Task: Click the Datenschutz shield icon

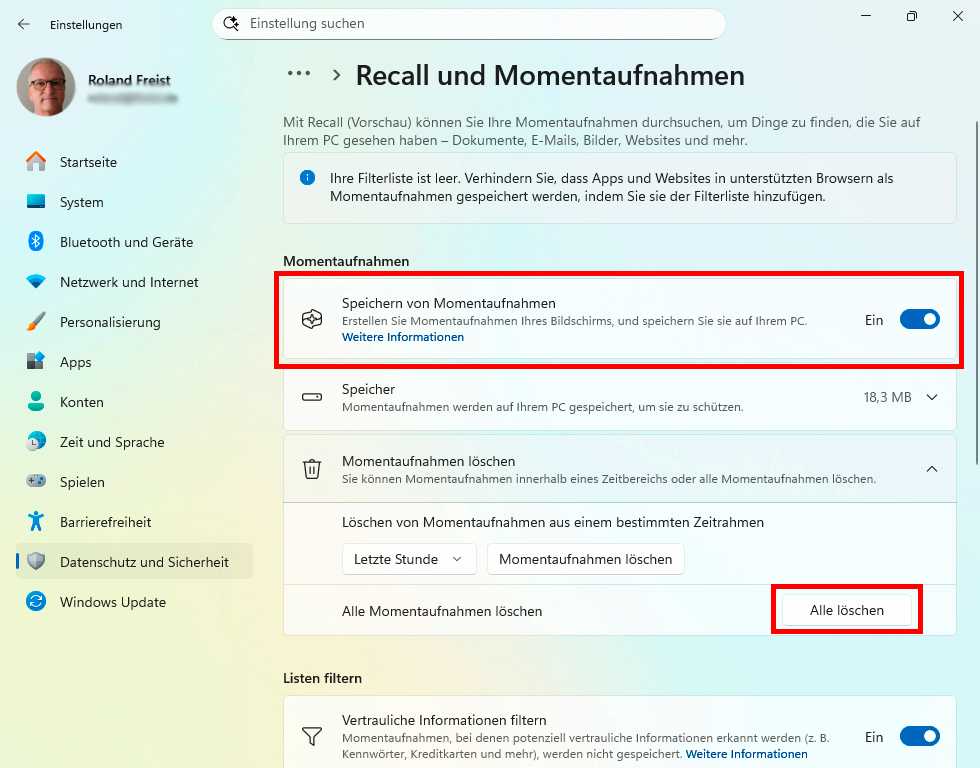Action: coord(36,561)
